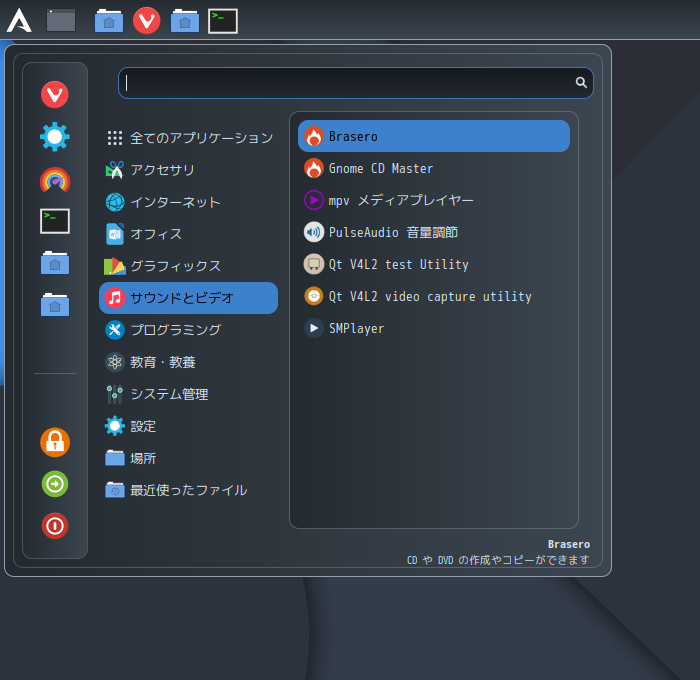Launch Brasero disc burner
Image resolution: width=700 pixels, height=680 pixels.
pyautogui.click(x=434, y=136)
